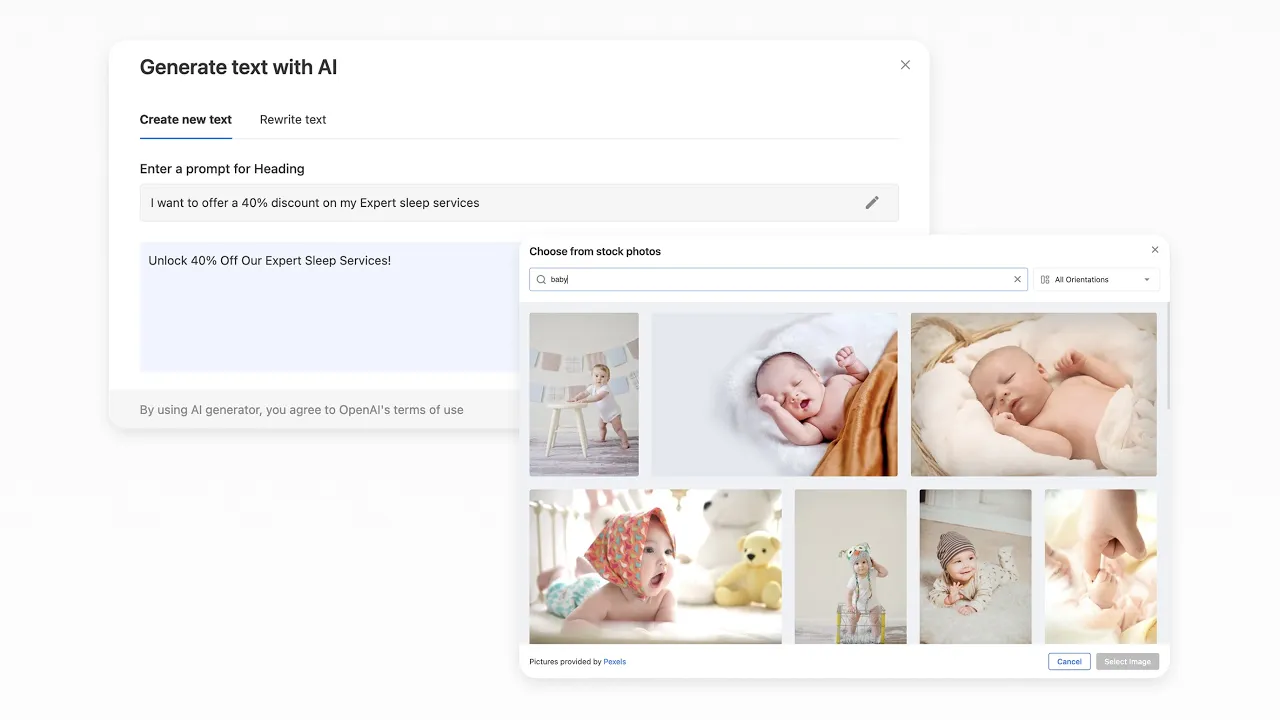Click the 'Generate text with AI' title
Image resolution: width=1280 pixels, height=720 pixels.
pyautogui.click(x=238, y=67)
